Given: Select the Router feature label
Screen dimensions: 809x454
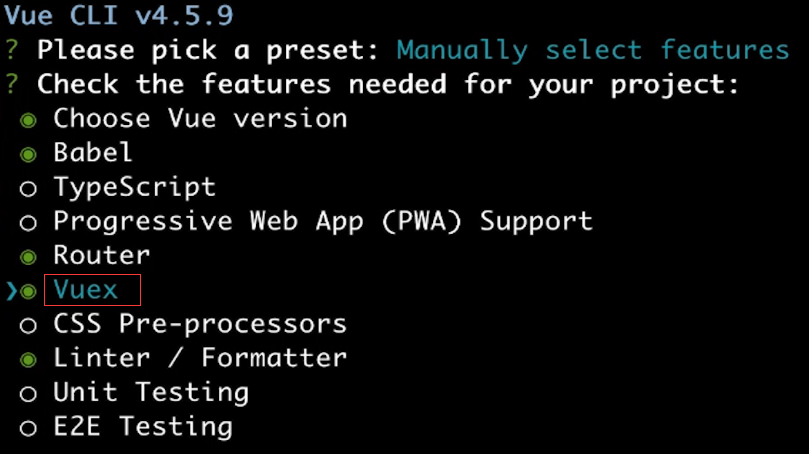Looking at the screenshot, I should [102, 255].
